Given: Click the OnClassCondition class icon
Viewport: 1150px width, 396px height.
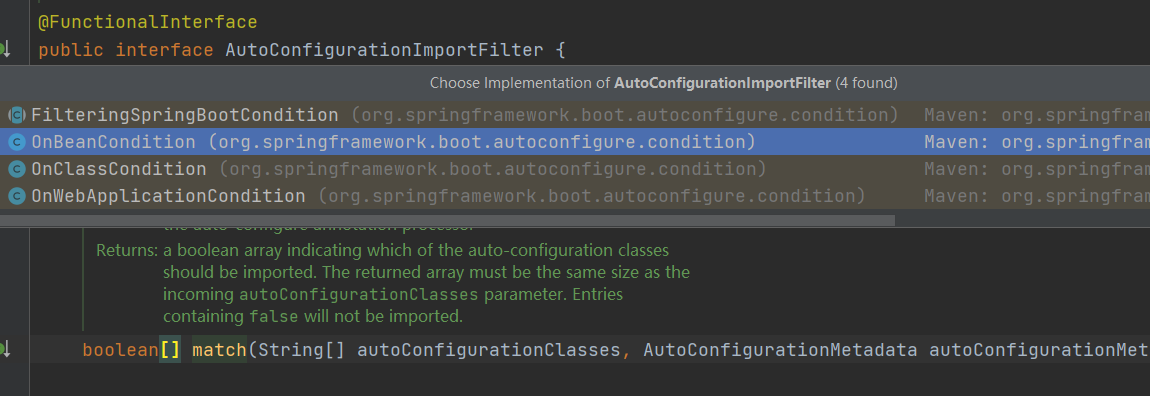Looking at the screenshot, I should click(x=17, y=169).
